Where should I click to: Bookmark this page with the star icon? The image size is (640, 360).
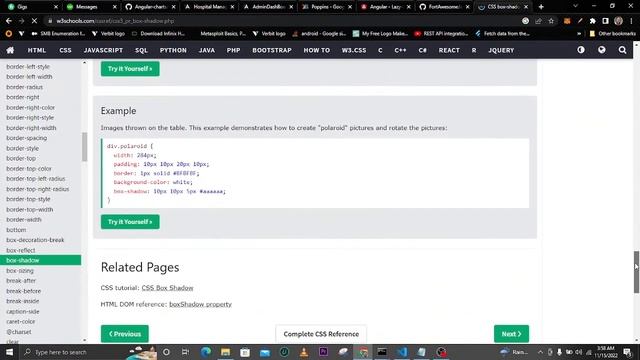tap(551, 21)
